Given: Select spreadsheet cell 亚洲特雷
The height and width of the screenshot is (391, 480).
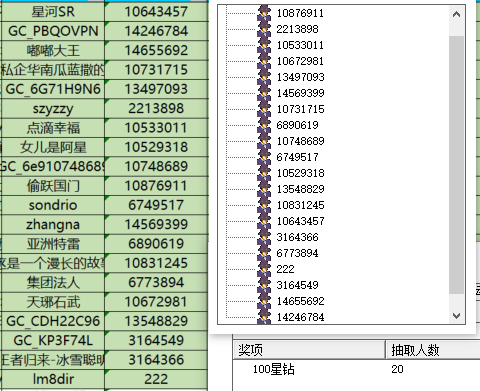Looking at the screenshot, I should tap(53, 244).
